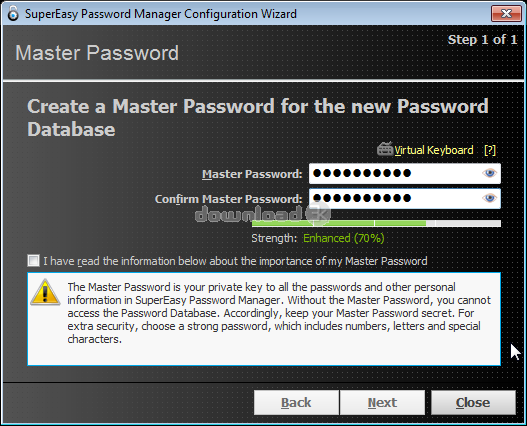Click the yellow warning triangle icon
The width and height of the screenshot is (527, 426).
[45, 292]
